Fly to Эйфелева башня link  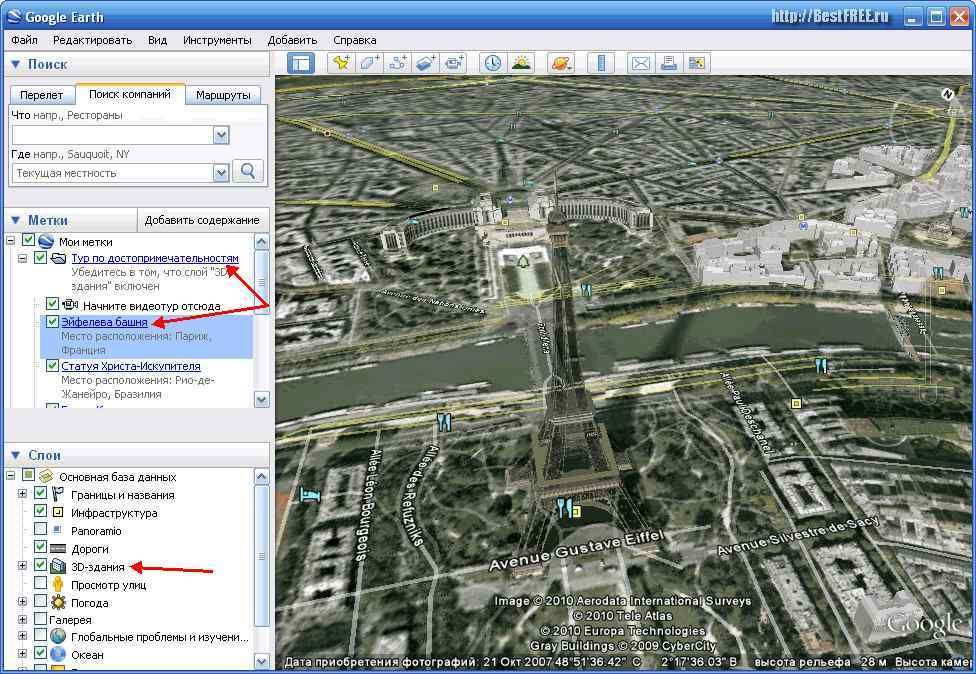coord(105,322)
